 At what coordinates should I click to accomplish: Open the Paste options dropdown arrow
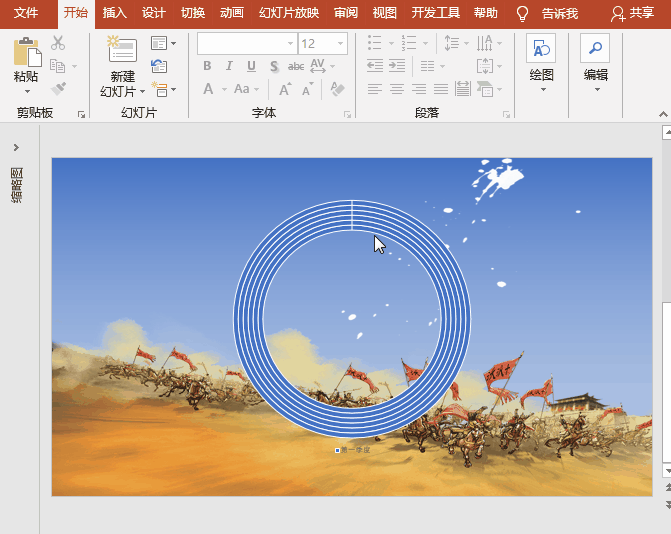(27, 92)
